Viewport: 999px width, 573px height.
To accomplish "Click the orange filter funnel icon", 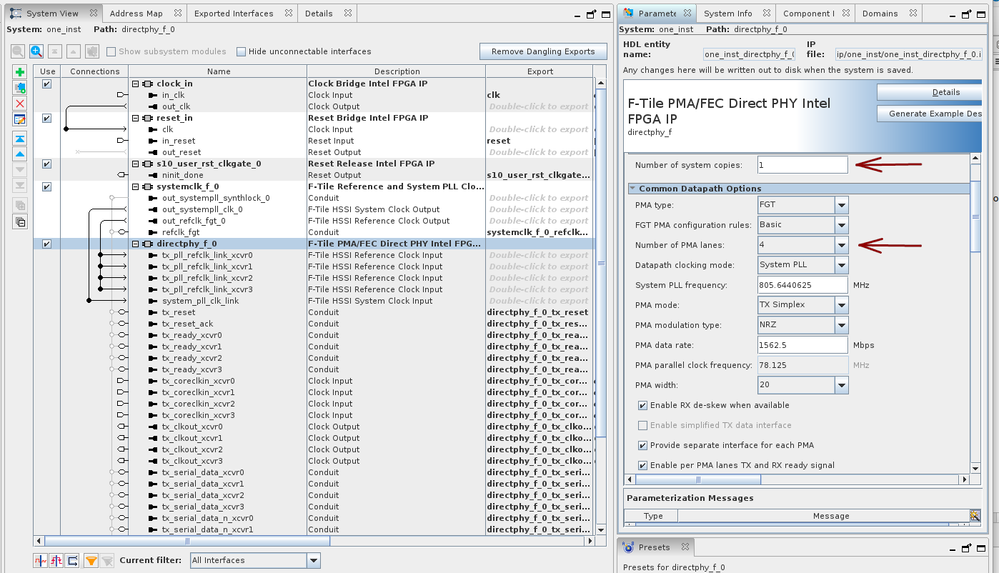I will coord(90,560).
